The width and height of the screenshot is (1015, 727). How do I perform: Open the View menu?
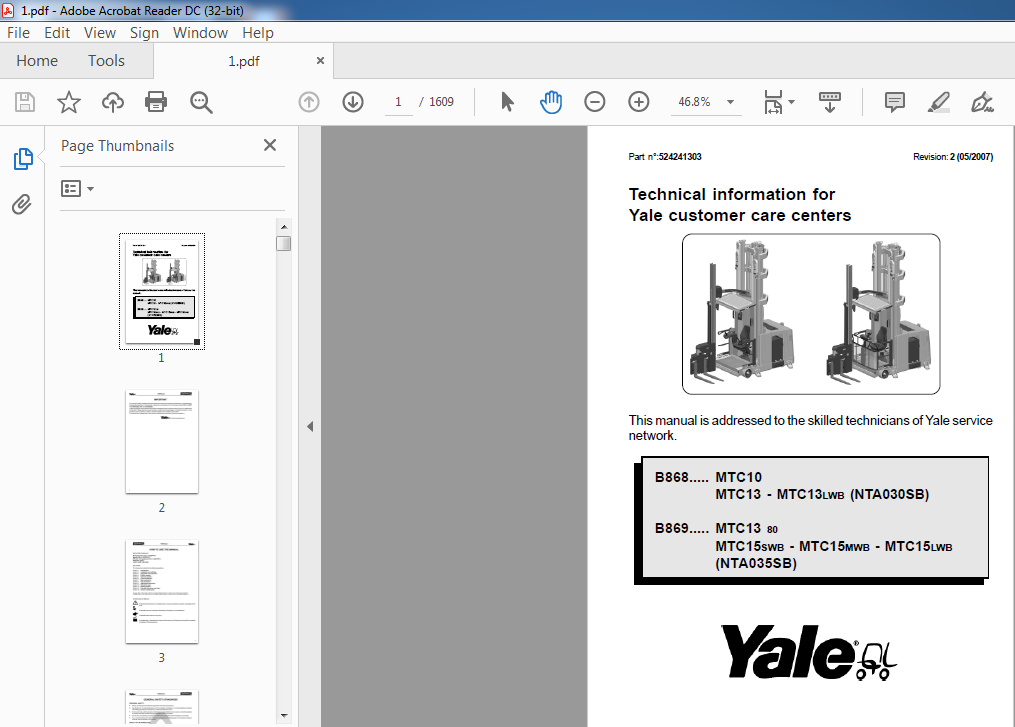[100, 32]
